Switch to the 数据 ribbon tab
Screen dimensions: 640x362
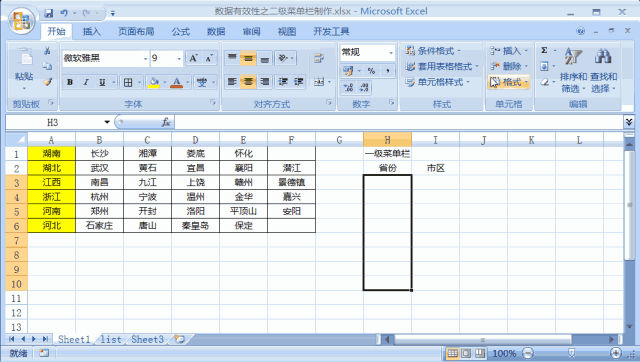pos(216,31)
